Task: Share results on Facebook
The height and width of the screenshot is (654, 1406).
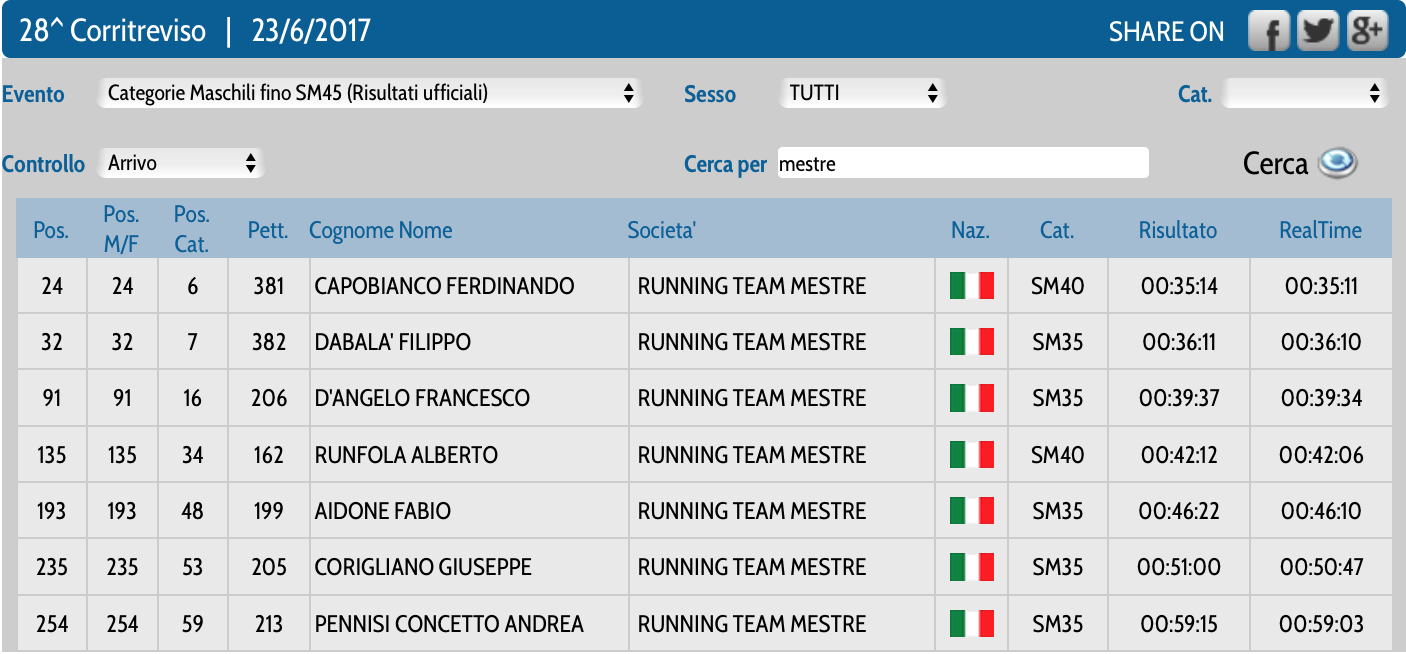Action: (x=1269, y=32)
